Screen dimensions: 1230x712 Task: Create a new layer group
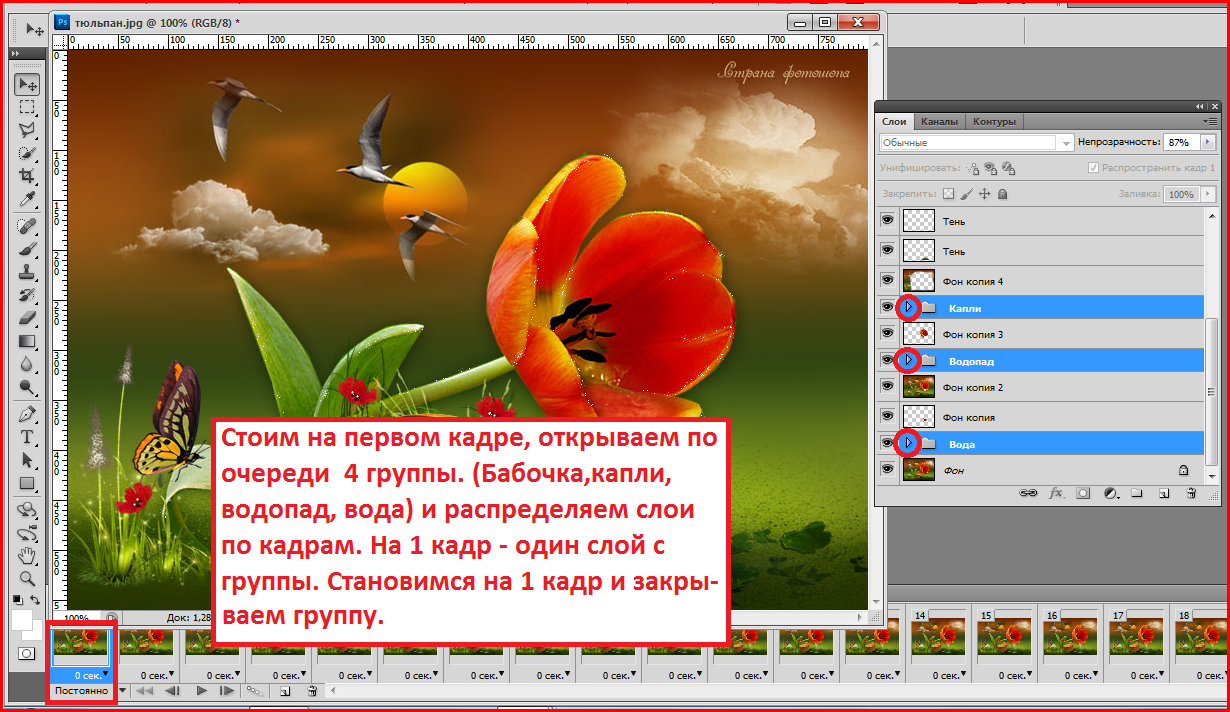tap(1137, 493)
